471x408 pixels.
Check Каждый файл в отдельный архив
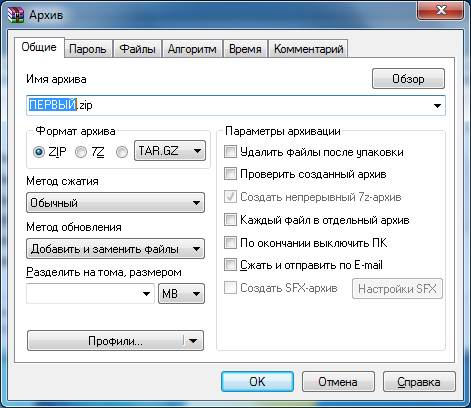[230, 220]
